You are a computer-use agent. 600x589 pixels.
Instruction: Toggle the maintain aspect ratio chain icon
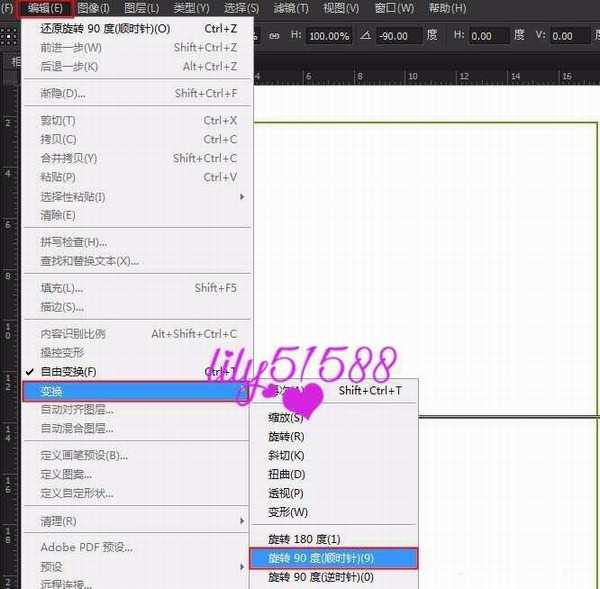[x=274, y=36]
